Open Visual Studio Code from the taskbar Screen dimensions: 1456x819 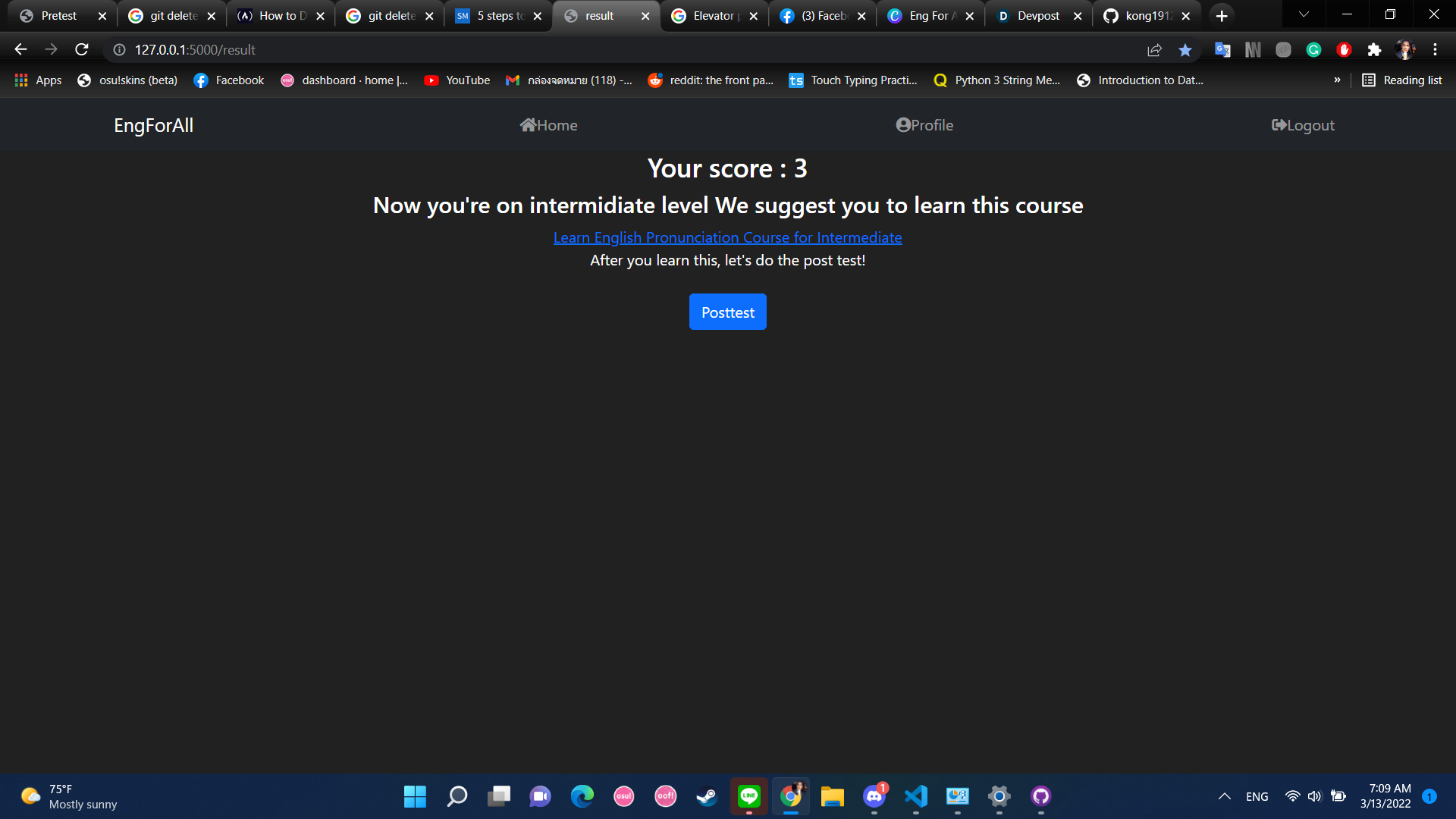click(915, 796)
